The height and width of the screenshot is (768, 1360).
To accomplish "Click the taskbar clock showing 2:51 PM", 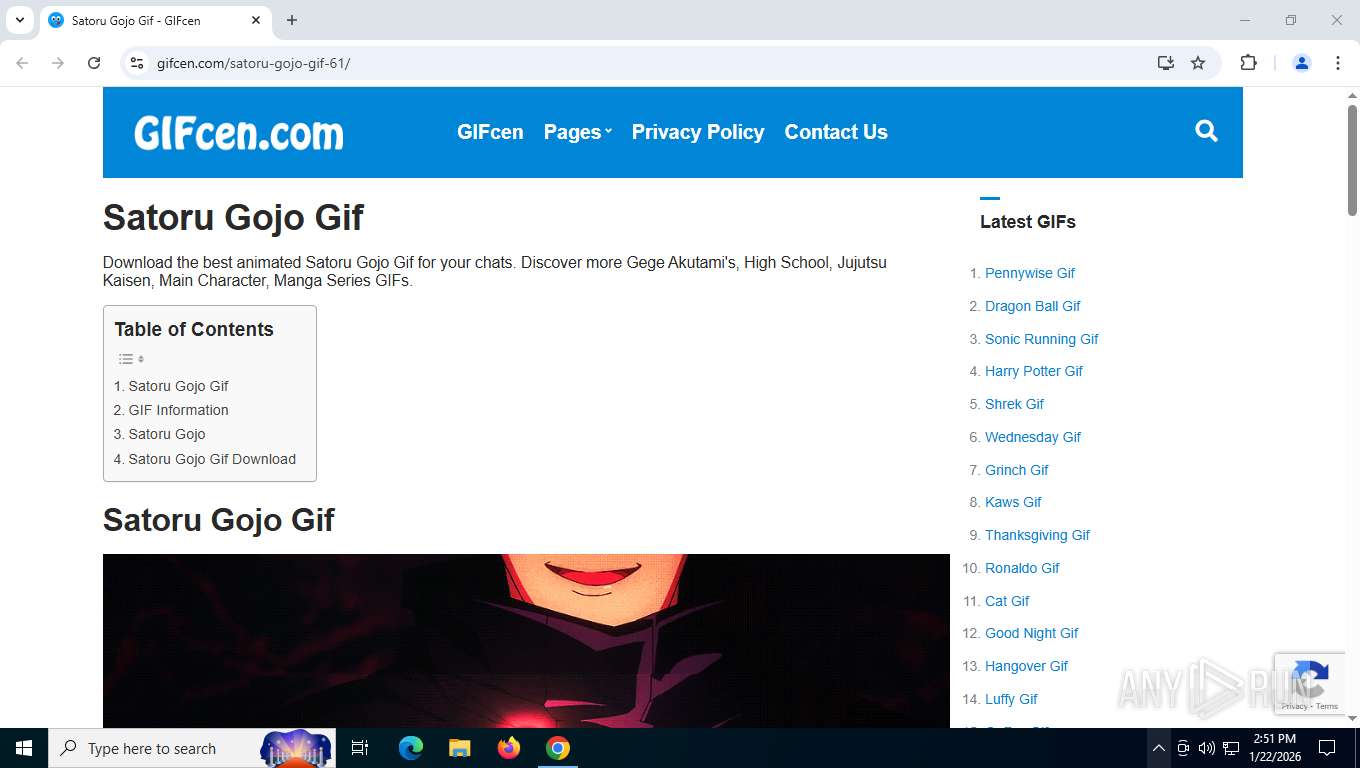I will point(1274,748).
